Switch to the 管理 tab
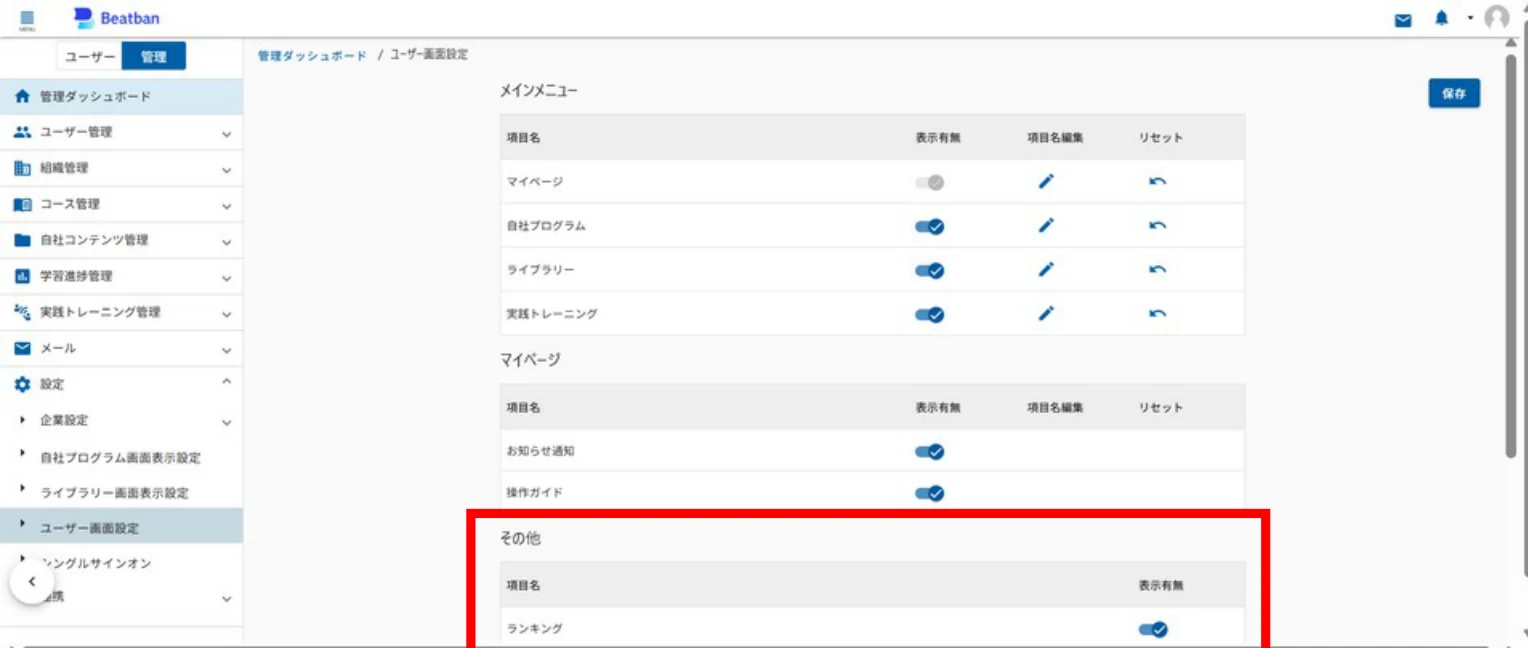Image resolution: width=1528 pixels, height=648 pixels. pyautogui.click(x=154, y=57)
